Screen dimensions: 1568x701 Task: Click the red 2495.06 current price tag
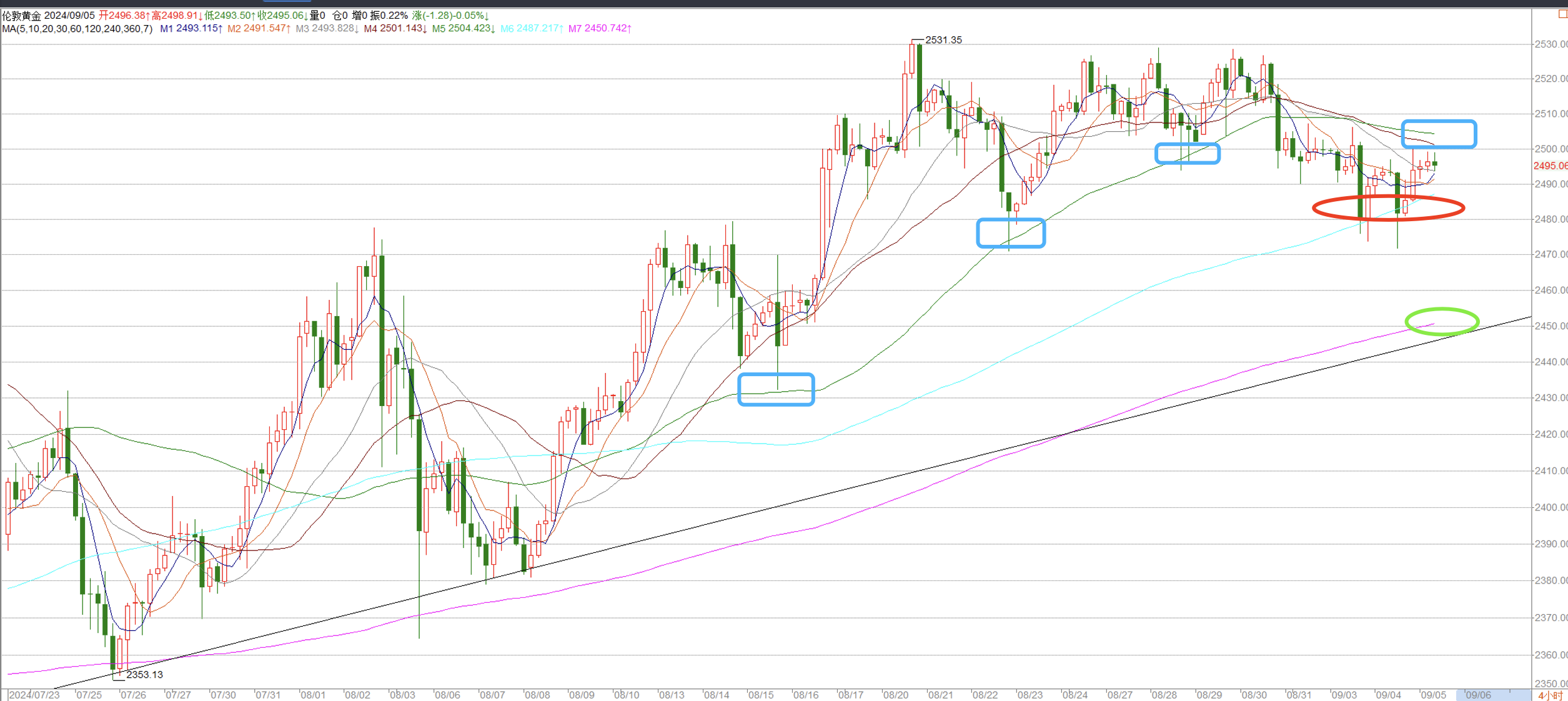click(x=1551, y=166)
